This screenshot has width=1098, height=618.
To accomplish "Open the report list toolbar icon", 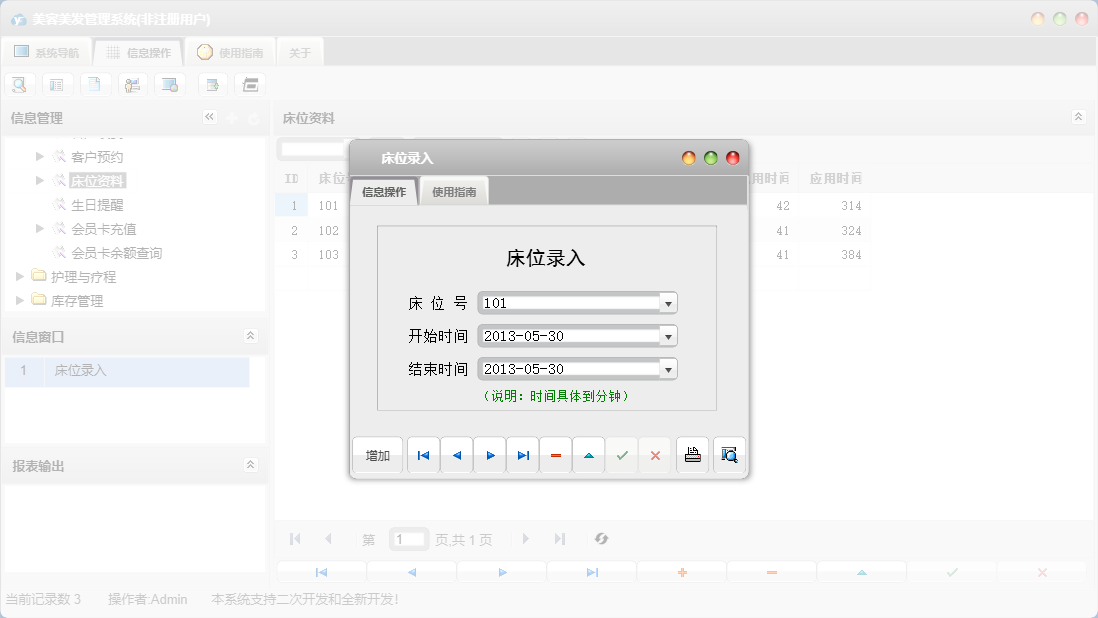I will tap(57, 84).
